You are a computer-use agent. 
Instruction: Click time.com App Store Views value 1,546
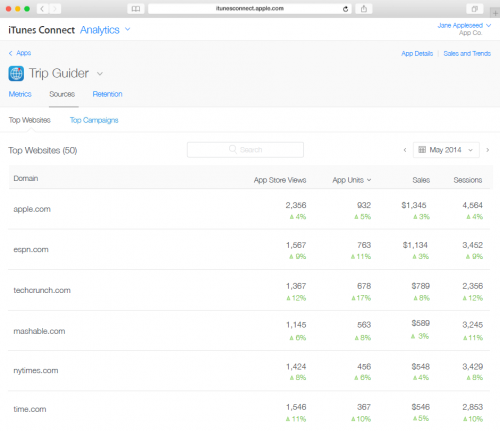(296, 407)
